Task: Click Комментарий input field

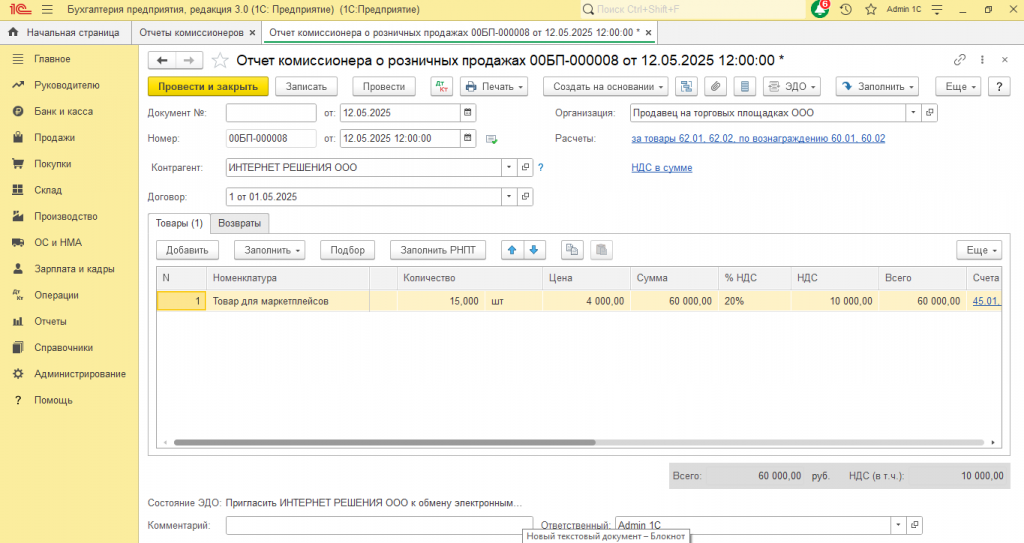Action: [x=379, y=525]
